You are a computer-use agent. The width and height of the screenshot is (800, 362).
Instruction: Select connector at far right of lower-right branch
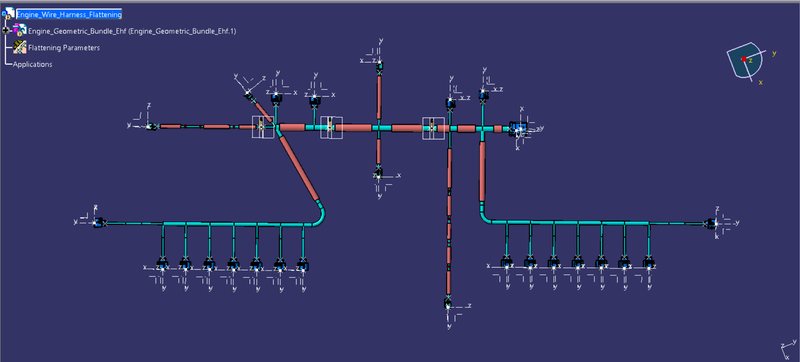click(x=710, y=223)
